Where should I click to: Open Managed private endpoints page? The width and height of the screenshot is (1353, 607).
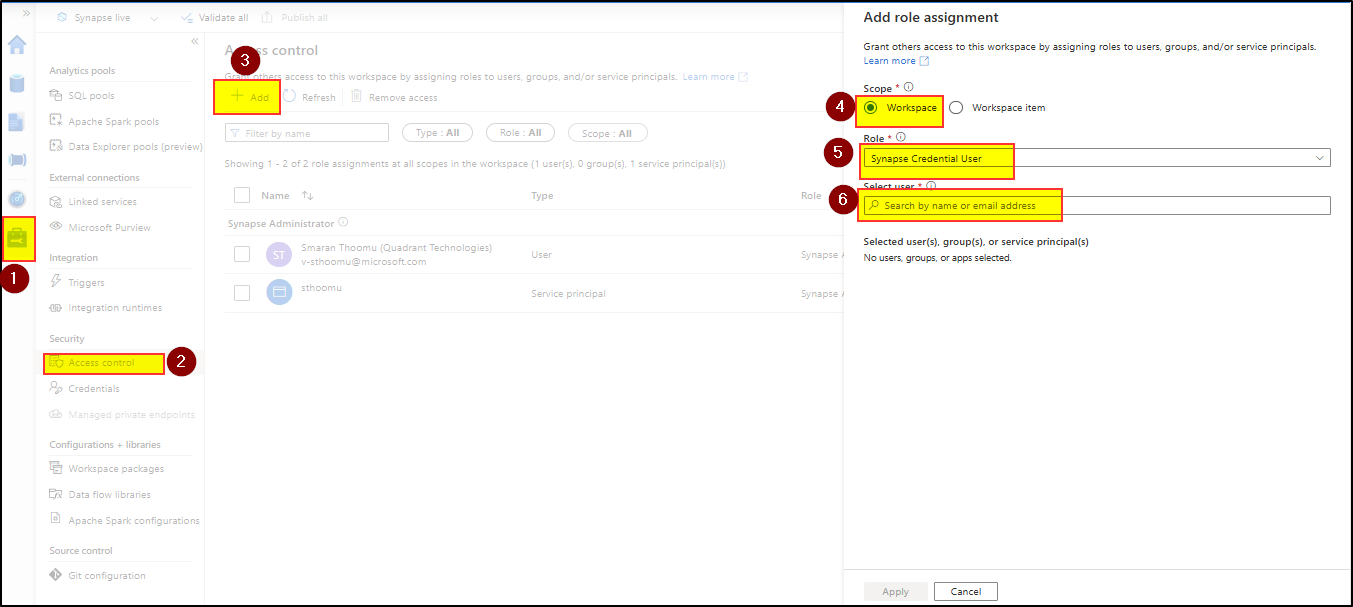point(131,415)
